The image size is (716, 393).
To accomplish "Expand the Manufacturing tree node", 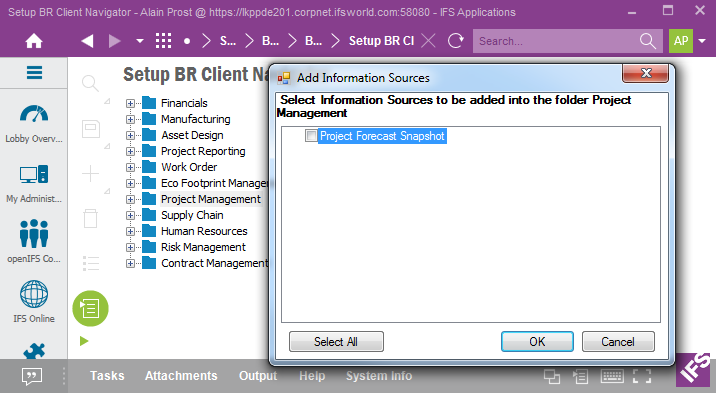I will 130,120.
